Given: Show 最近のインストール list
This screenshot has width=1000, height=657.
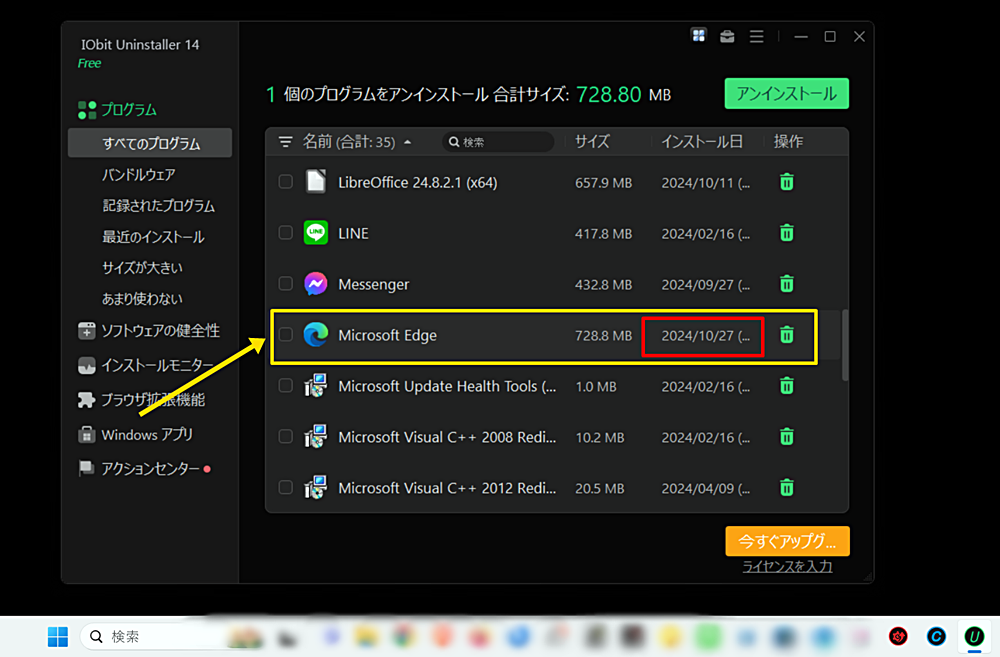Looking at the screenshot, I should [153, 237].
